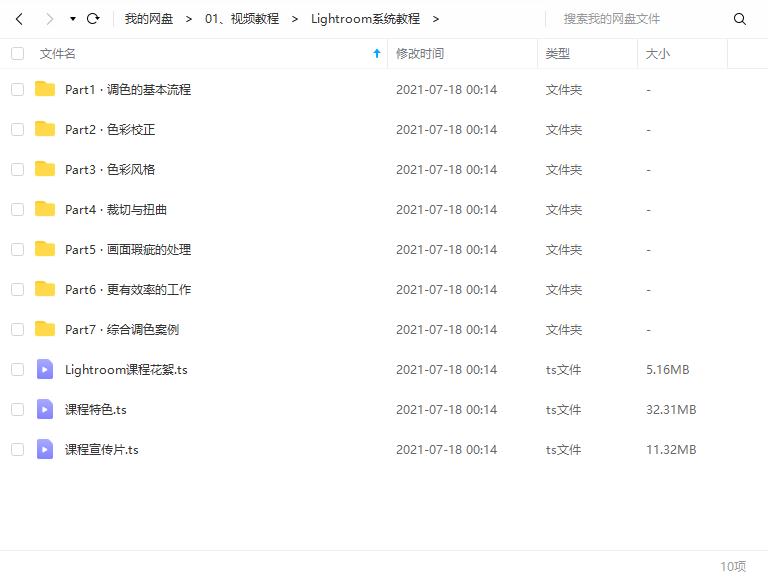Click the blue sort-direction arrow in the 文件名 column
Viewport: 768px width, 584px height.
point(377,53)
